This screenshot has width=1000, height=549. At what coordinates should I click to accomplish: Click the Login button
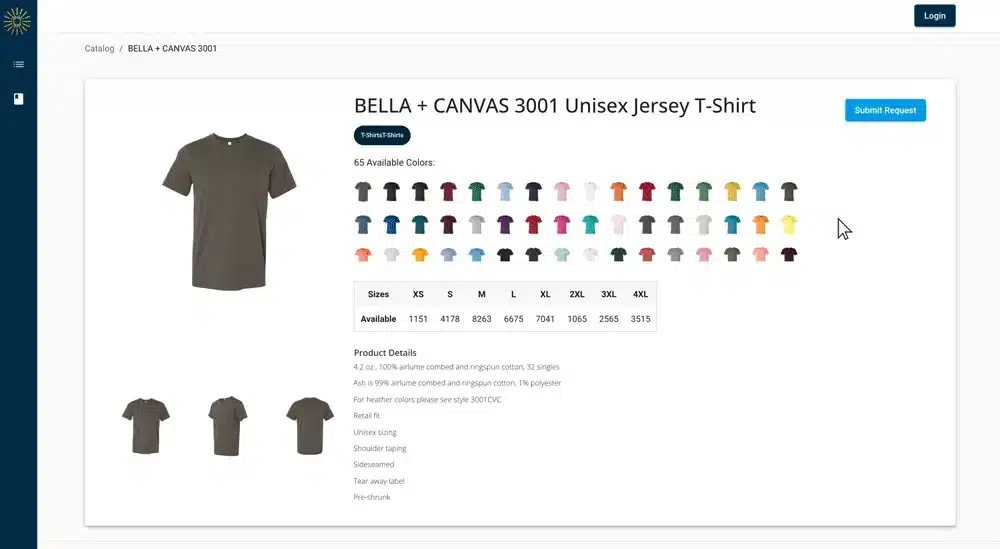click(934, 16)
